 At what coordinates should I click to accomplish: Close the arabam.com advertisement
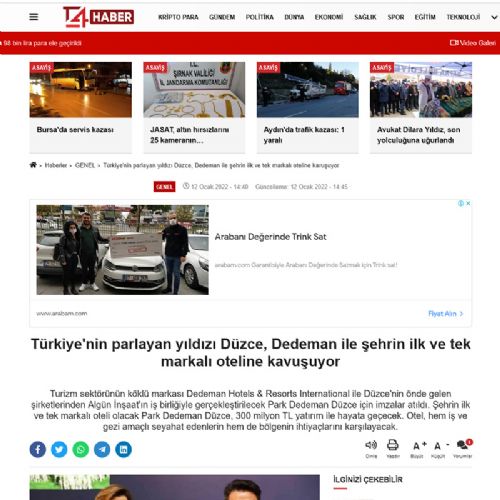click(468, 203)
